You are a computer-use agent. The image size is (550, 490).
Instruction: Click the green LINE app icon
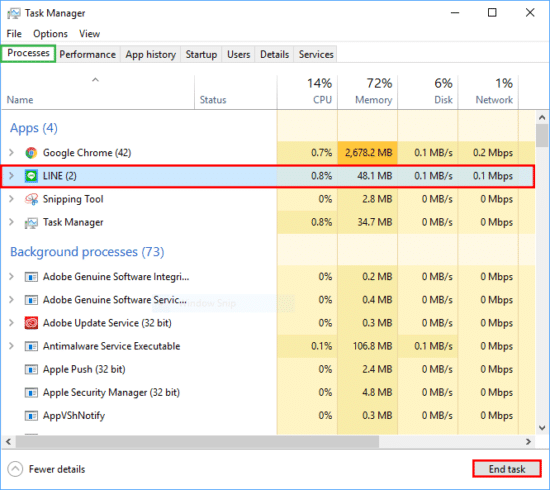point(31,176)
